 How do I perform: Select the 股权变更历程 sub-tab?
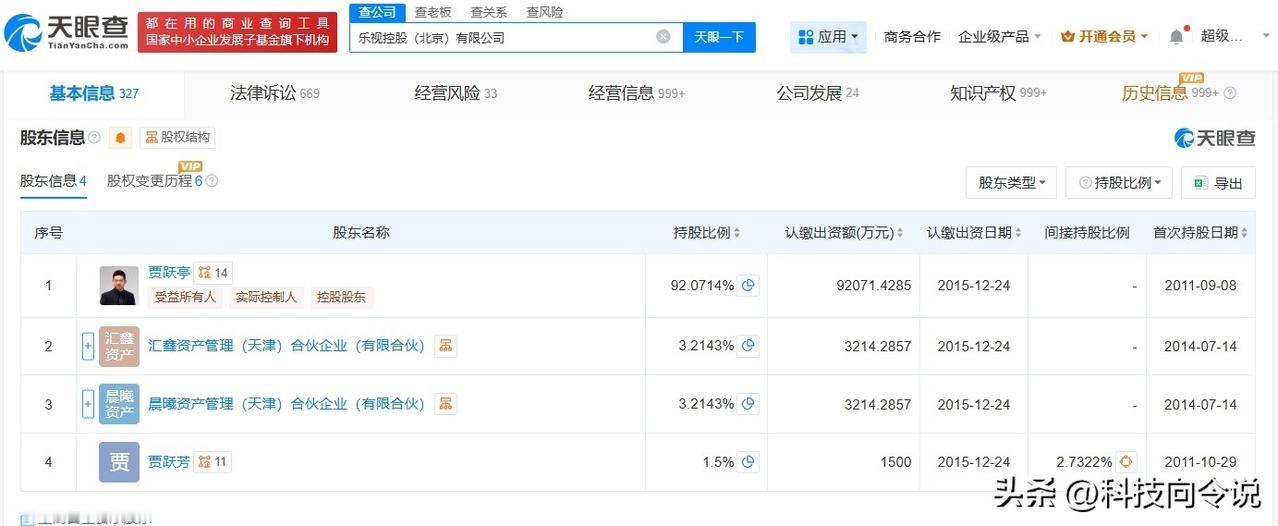coord(155,181)
